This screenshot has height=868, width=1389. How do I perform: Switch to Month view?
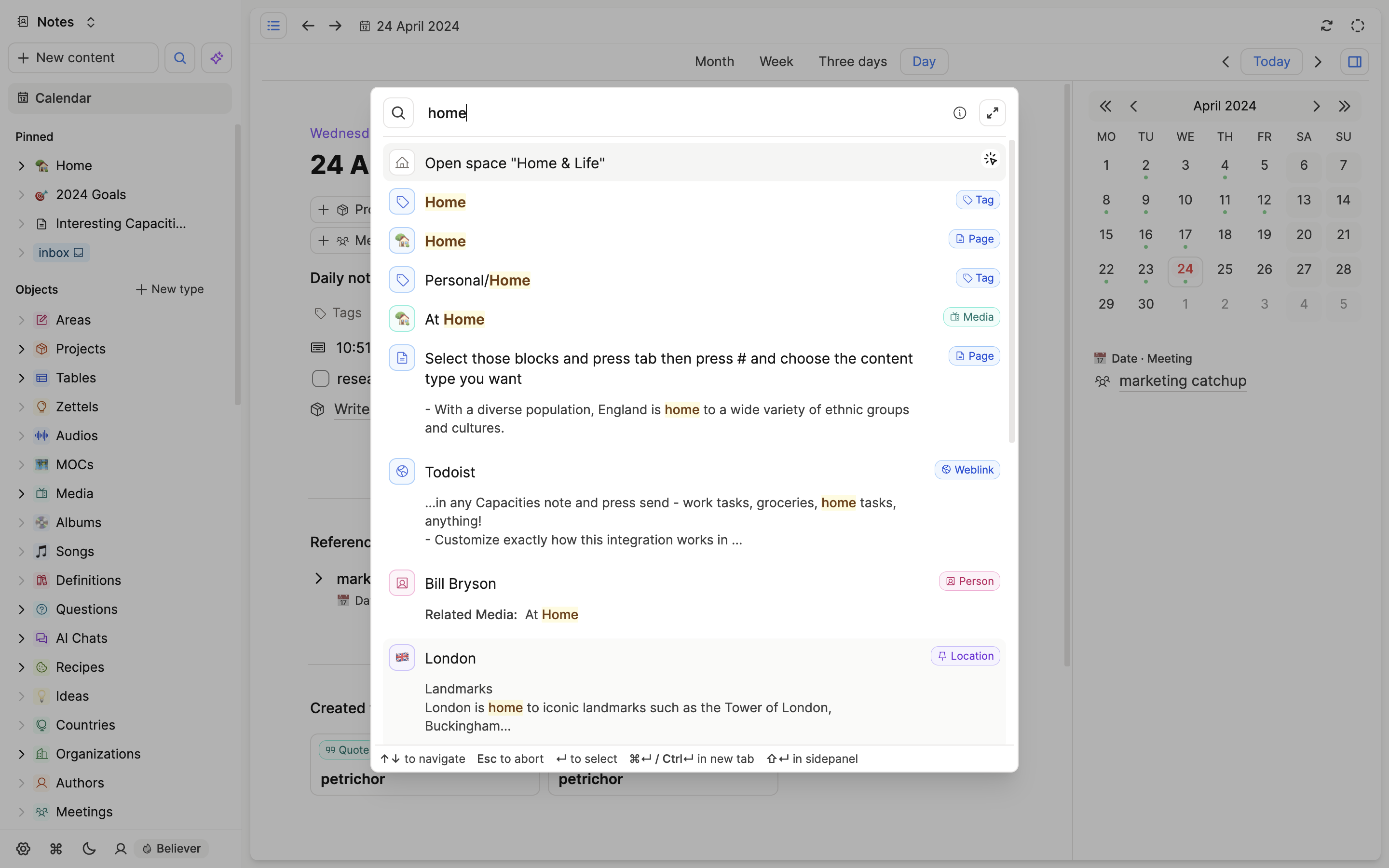pos(714,61)
